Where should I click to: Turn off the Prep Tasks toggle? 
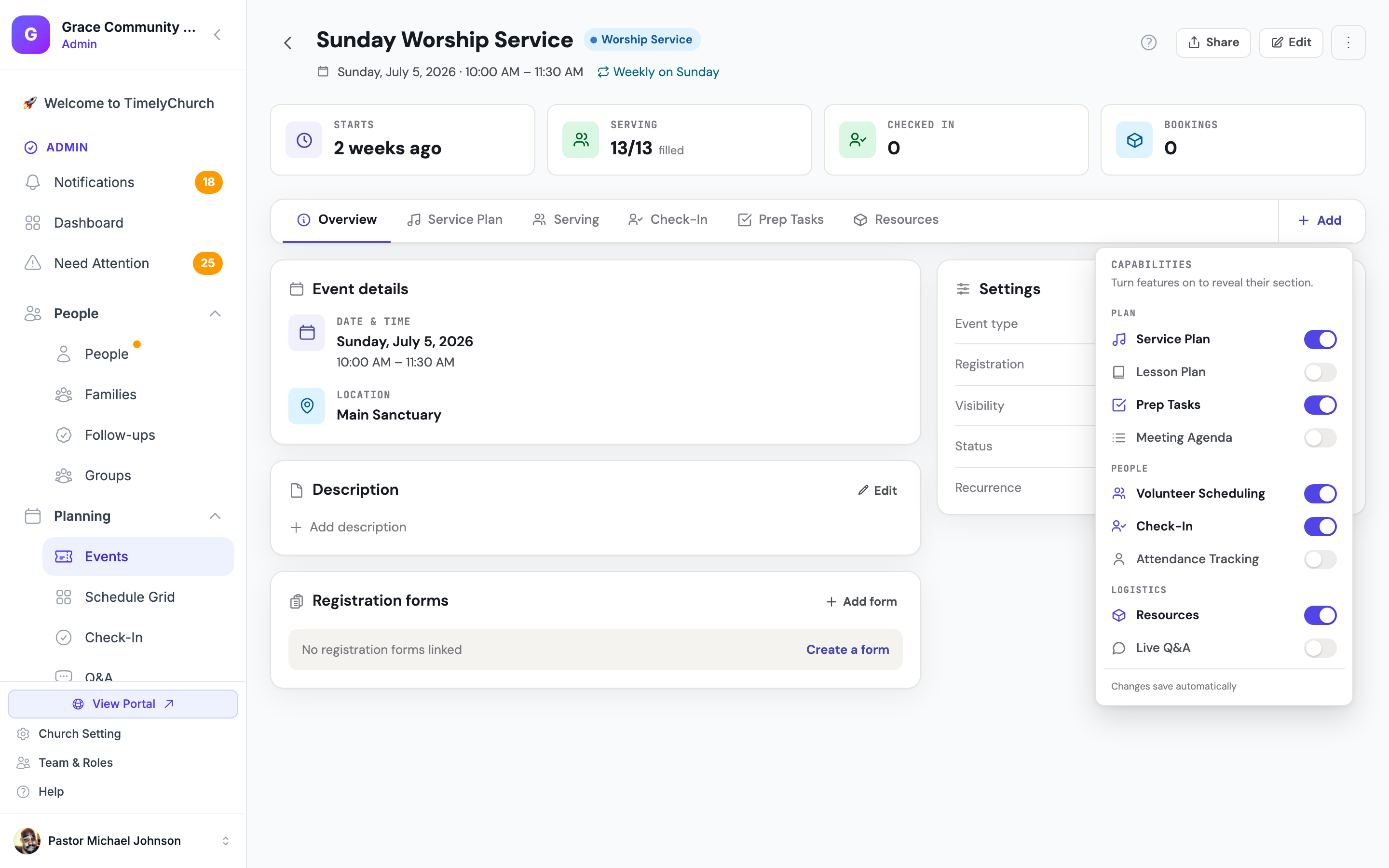click(x=1320, y=405)
